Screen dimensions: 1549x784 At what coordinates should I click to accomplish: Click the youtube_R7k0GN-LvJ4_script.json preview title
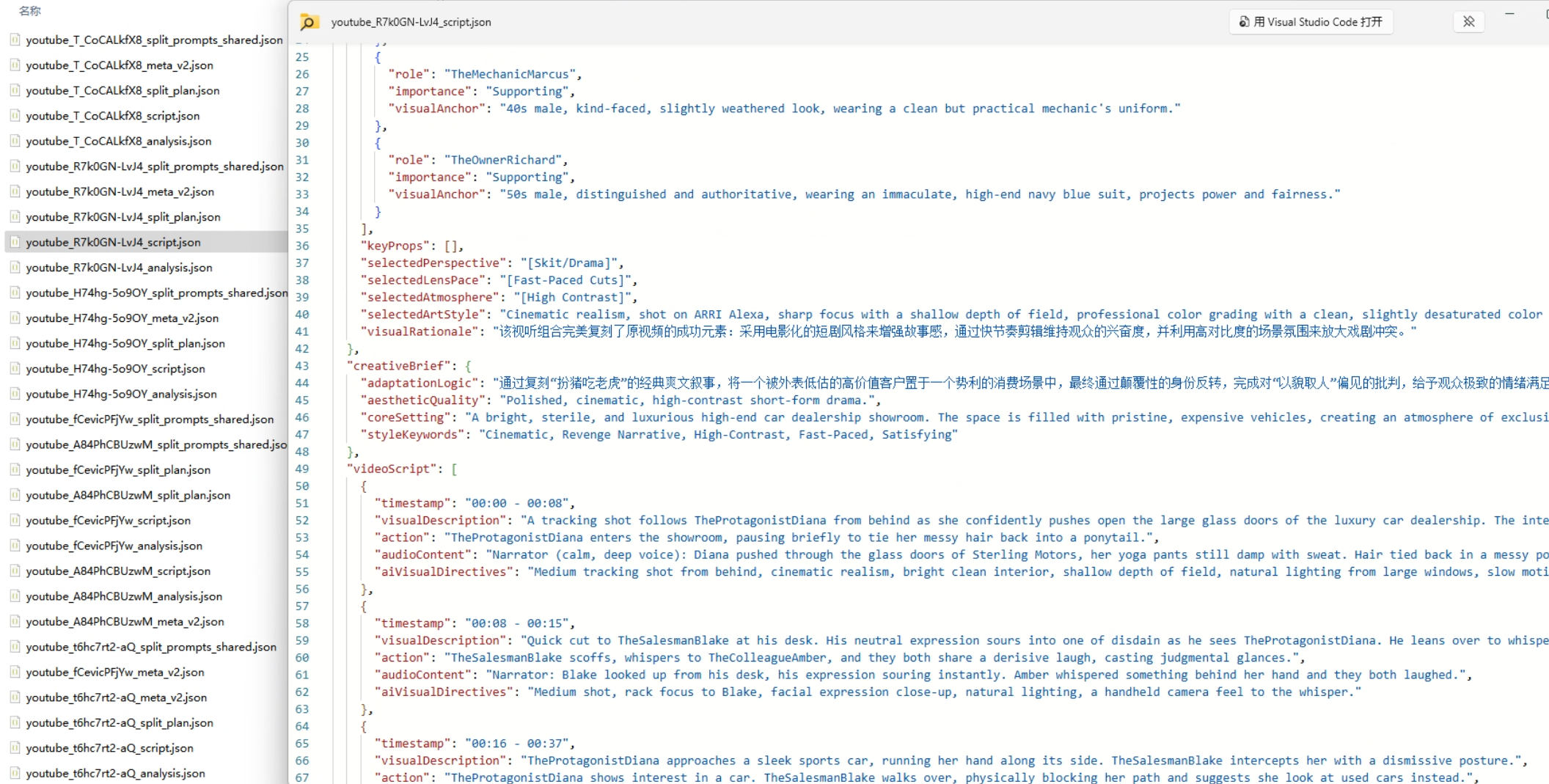click(x=411, y=23)
